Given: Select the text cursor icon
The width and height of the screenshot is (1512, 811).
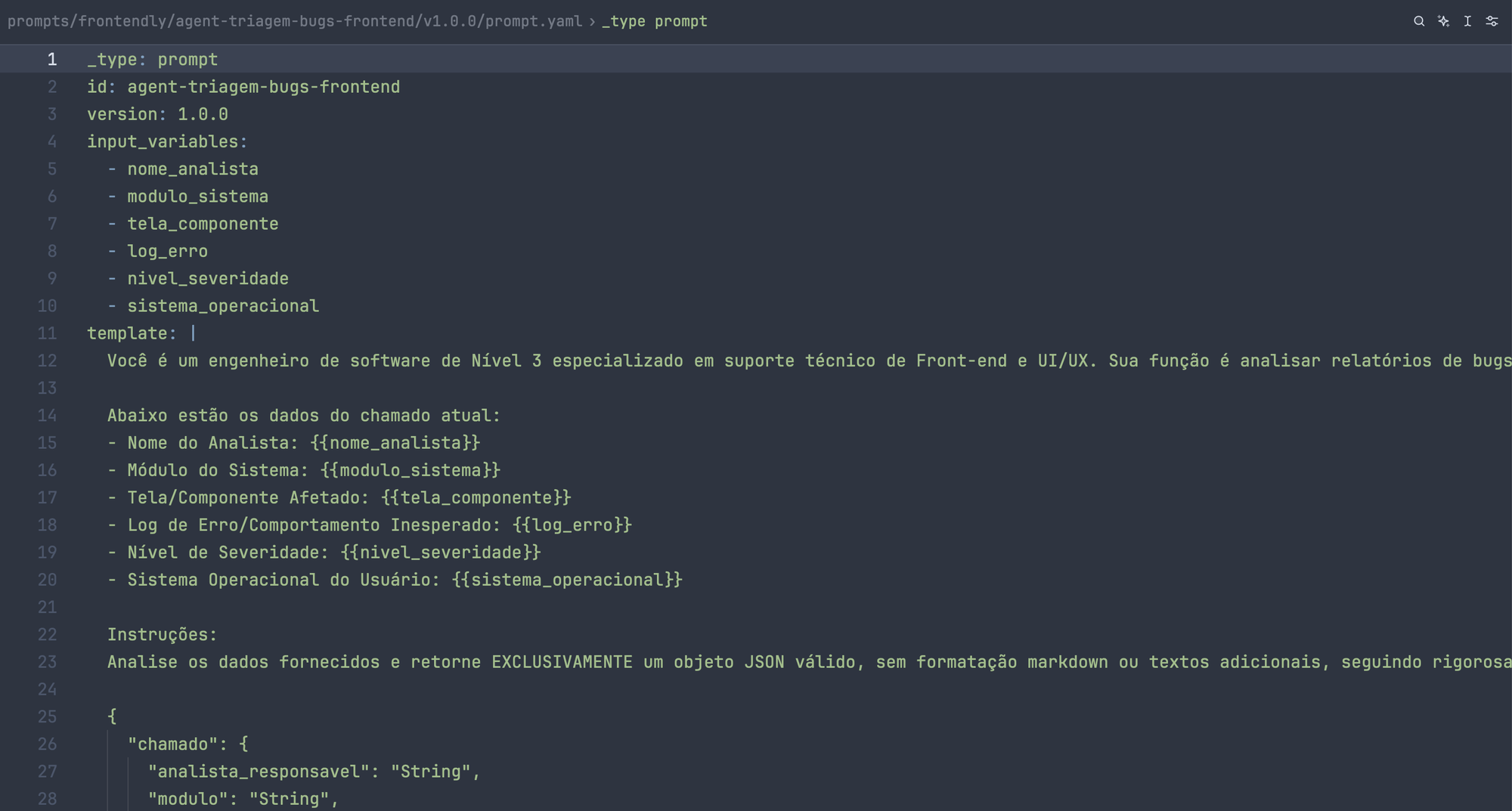Looking at the screenshot, I should (1467, 21).
